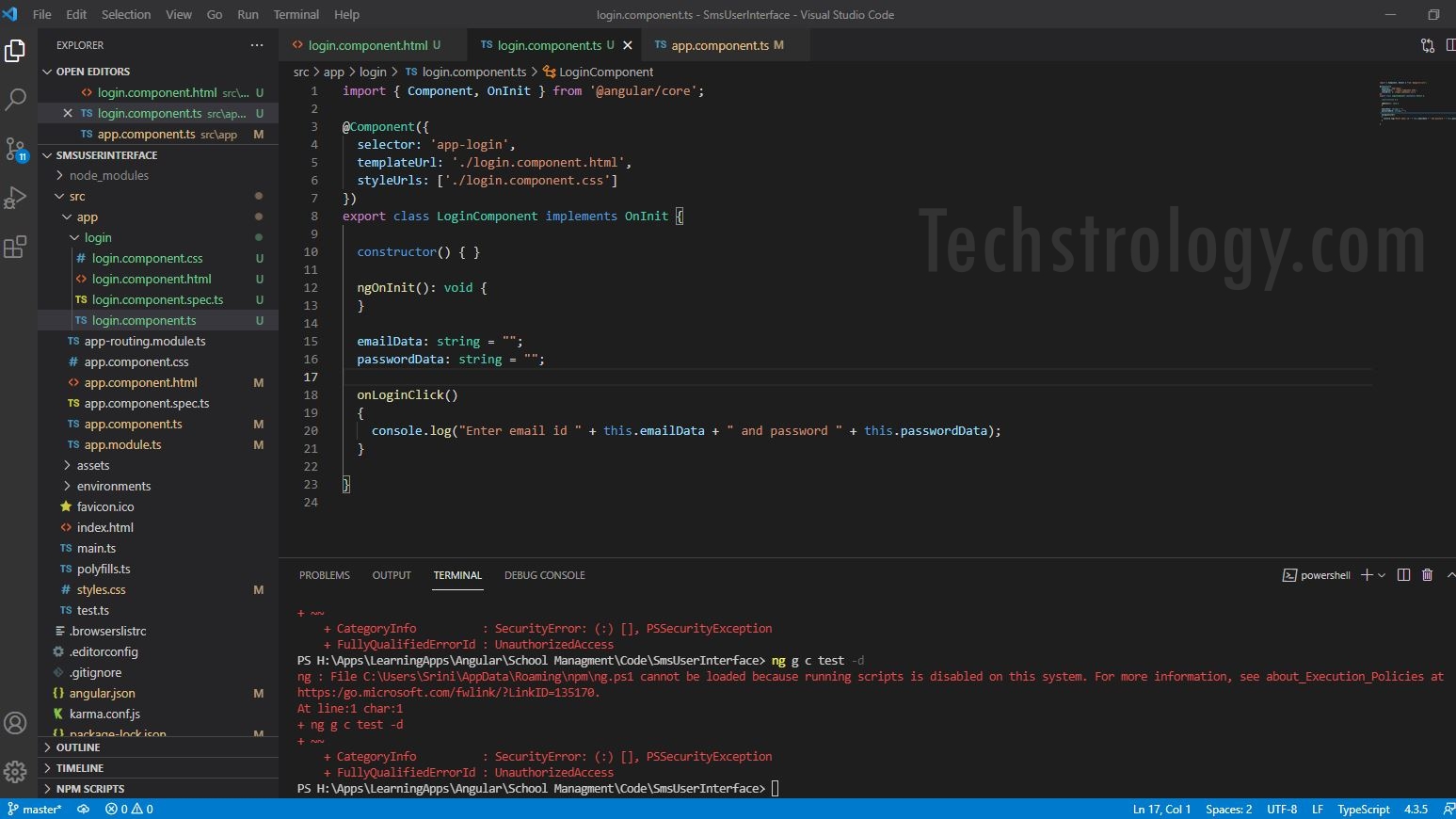Open the Extensions view
The height and width of the screenshot is (819, 1456).
[x=15, y=247]
